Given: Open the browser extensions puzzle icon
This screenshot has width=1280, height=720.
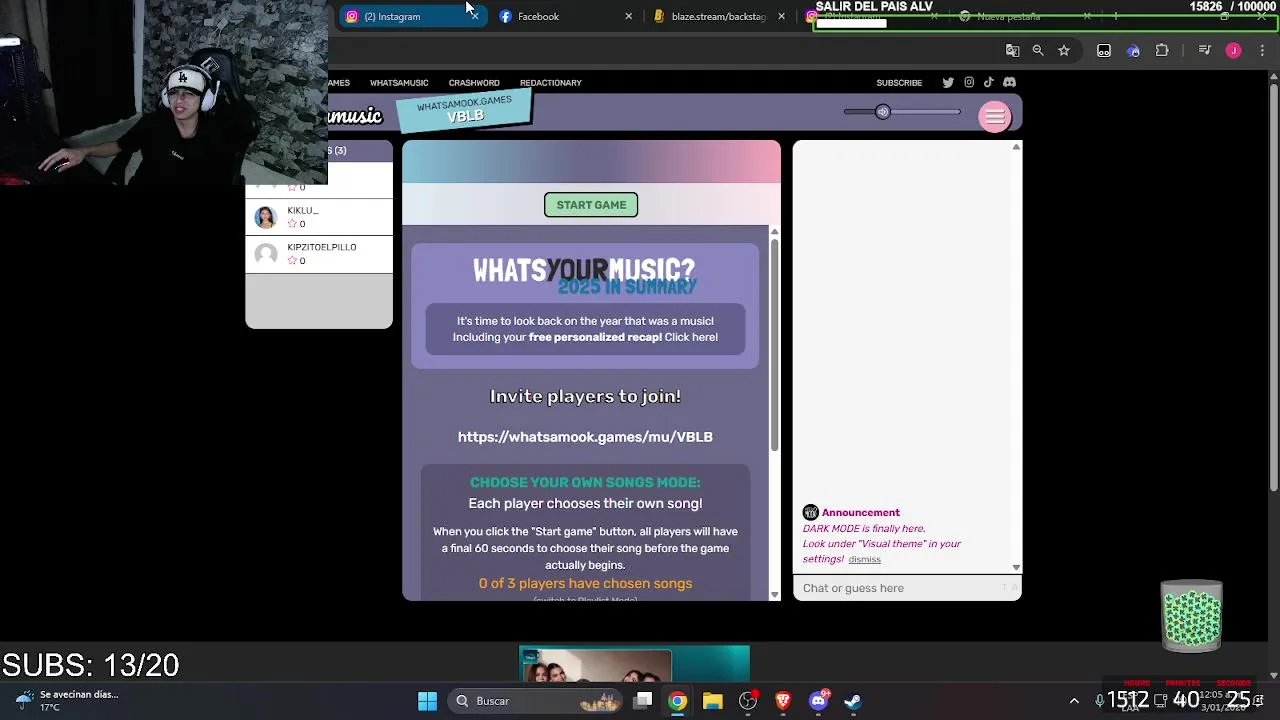Looking at the screenshot, I should click(1162, 50).
